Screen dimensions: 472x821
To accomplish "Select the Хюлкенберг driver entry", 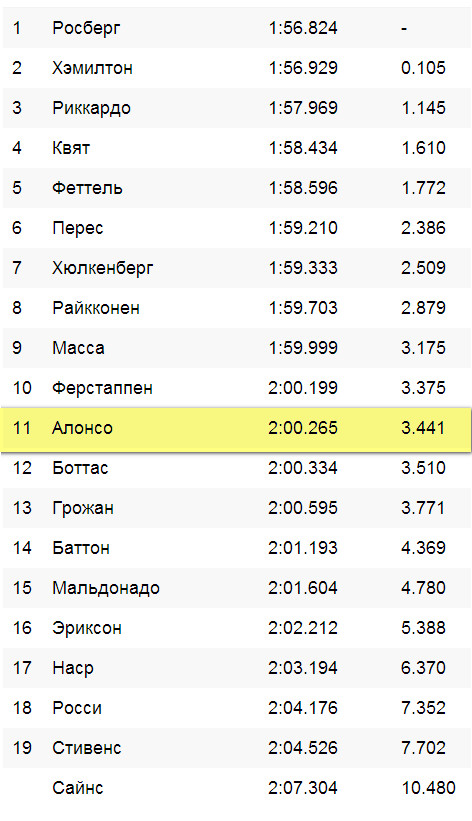I will (x=103, y=268).
